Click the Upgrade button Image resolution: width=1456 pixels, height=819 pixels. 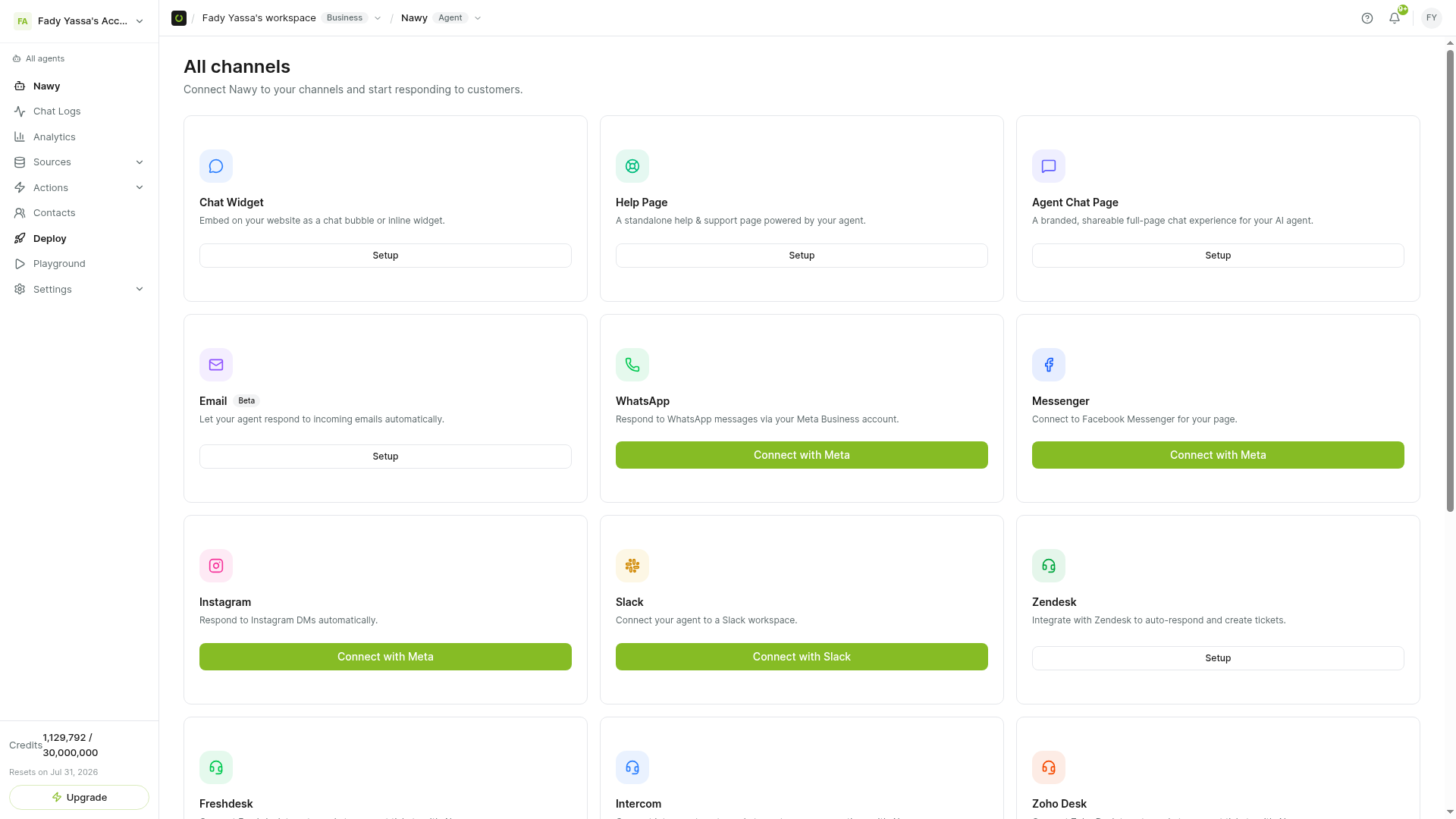coord(79,798)
